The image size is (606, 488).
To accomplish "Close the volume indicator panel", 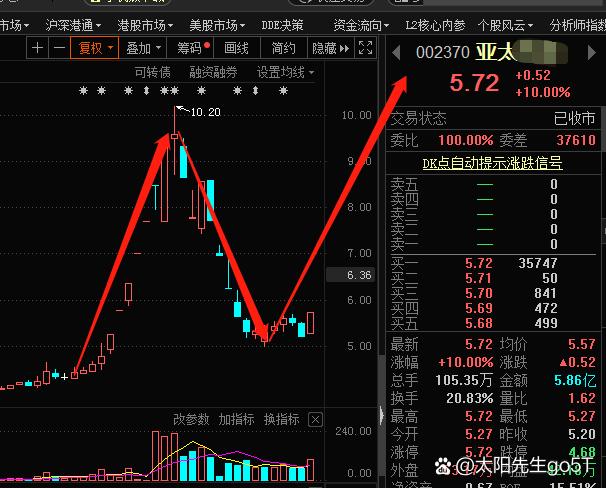I will click(x=315, y=419).
